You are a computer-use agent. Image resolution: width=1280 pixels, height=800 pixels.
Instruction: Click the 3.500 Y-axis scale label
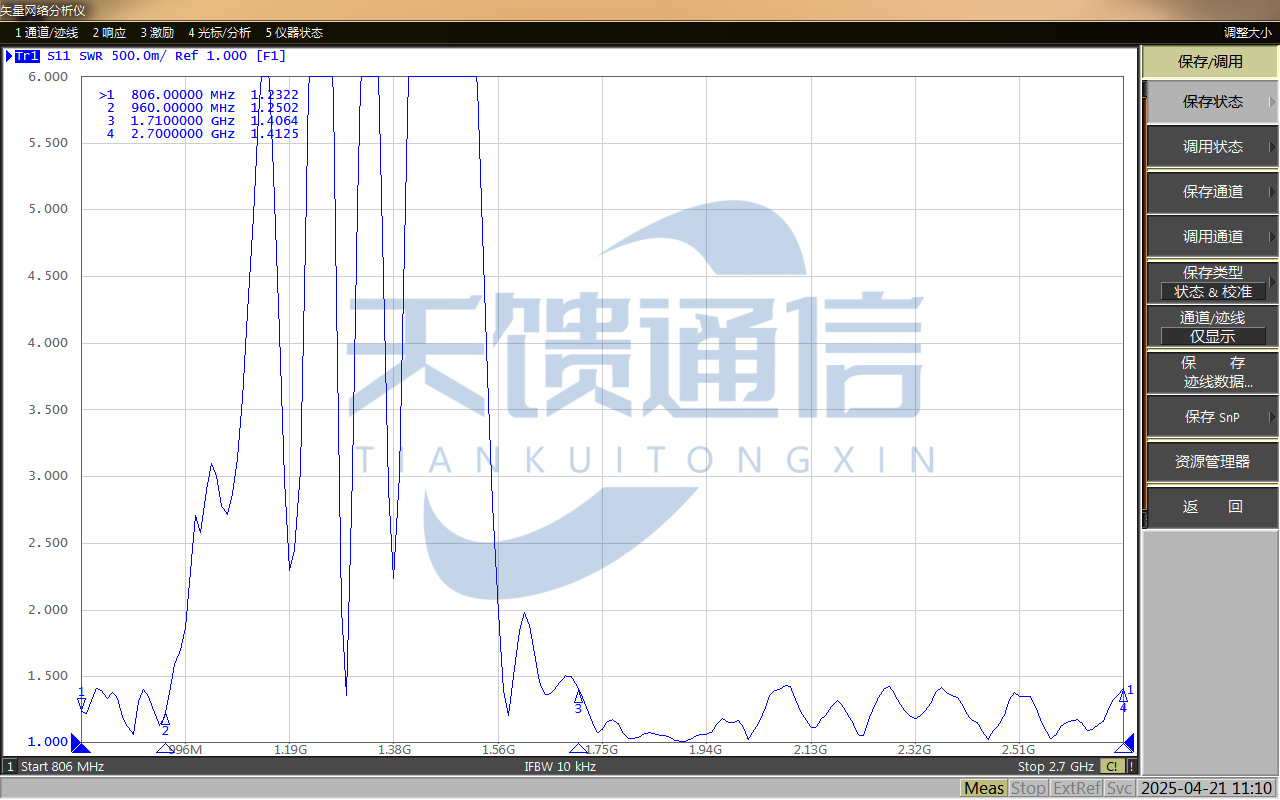tap(49, 409)
